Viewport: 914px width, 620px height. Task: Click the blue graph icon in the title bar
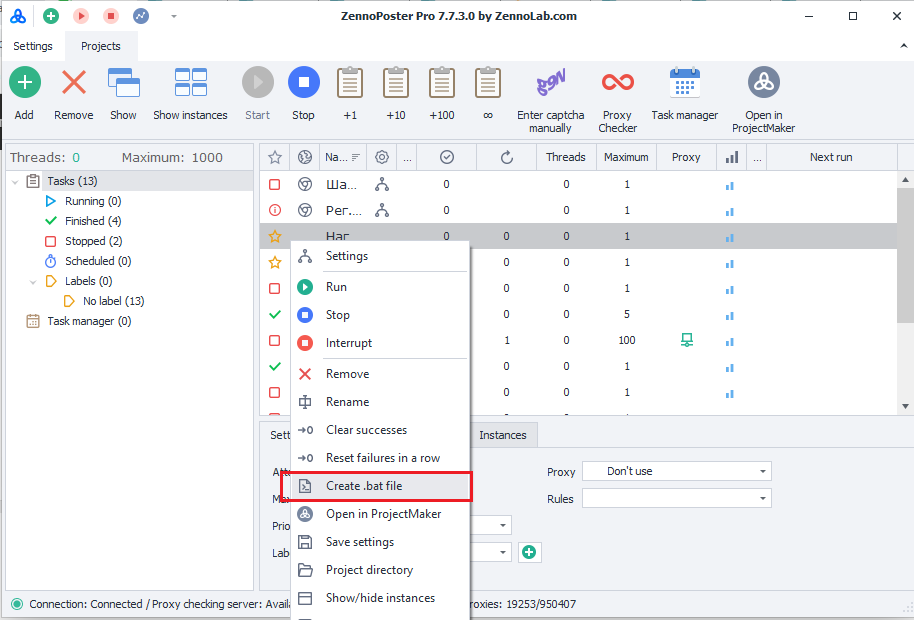[x=141, y=16]
